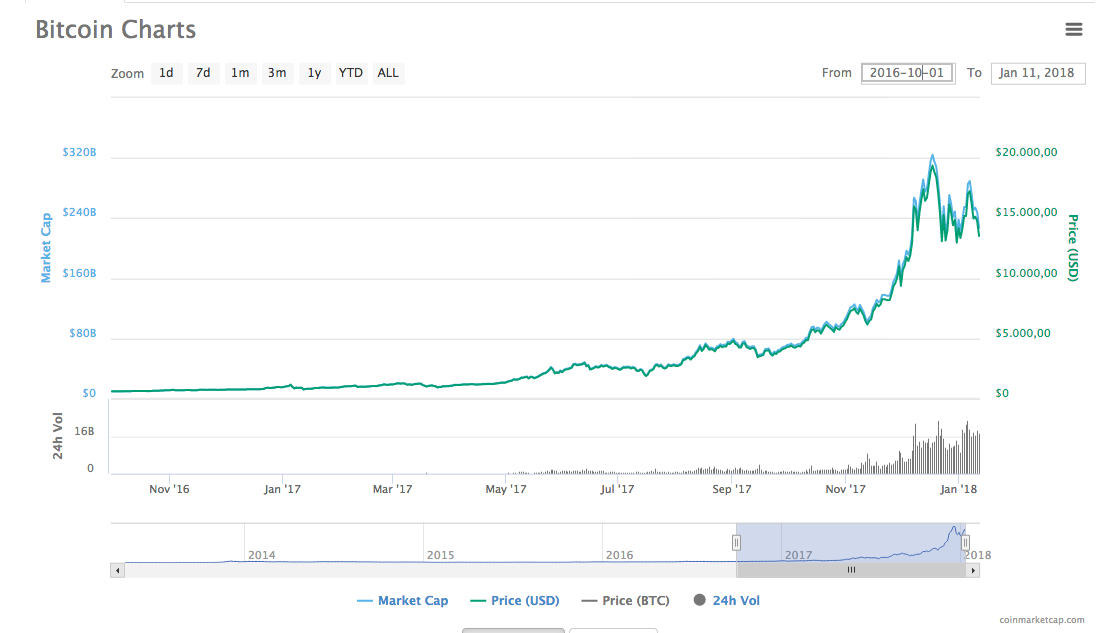The width and height of the screenshot is (1103, 633).
Task: Set zoom range to 1m
Action: 240,73
